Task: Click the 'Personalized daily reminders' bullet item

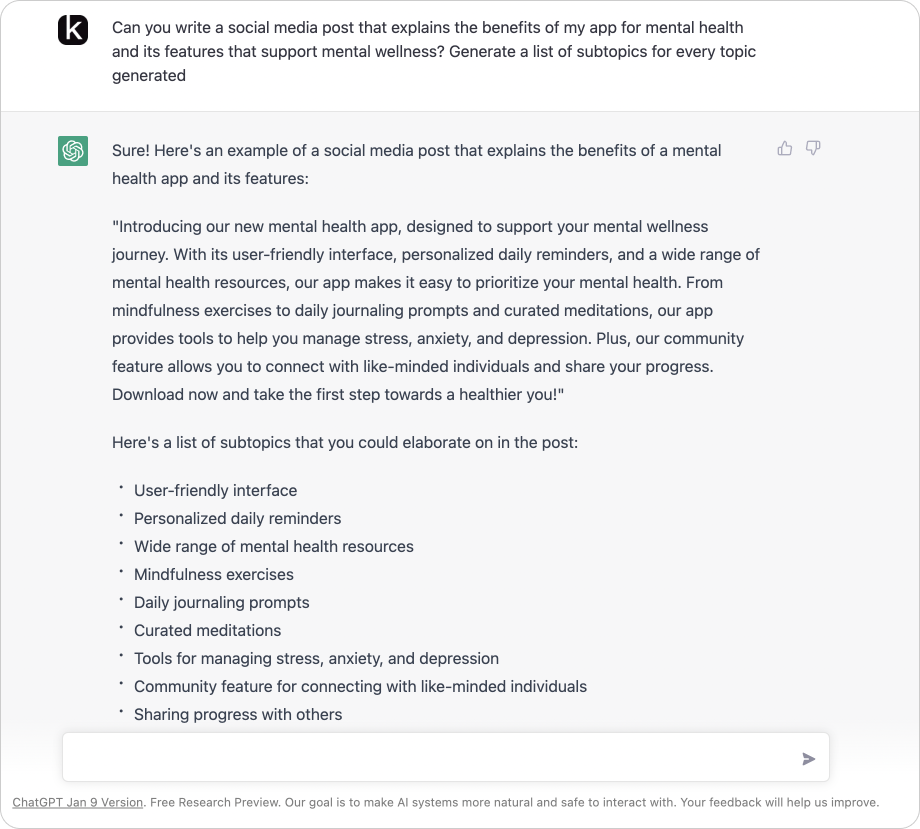Action: pyautogui.click(x=237, y=519)
